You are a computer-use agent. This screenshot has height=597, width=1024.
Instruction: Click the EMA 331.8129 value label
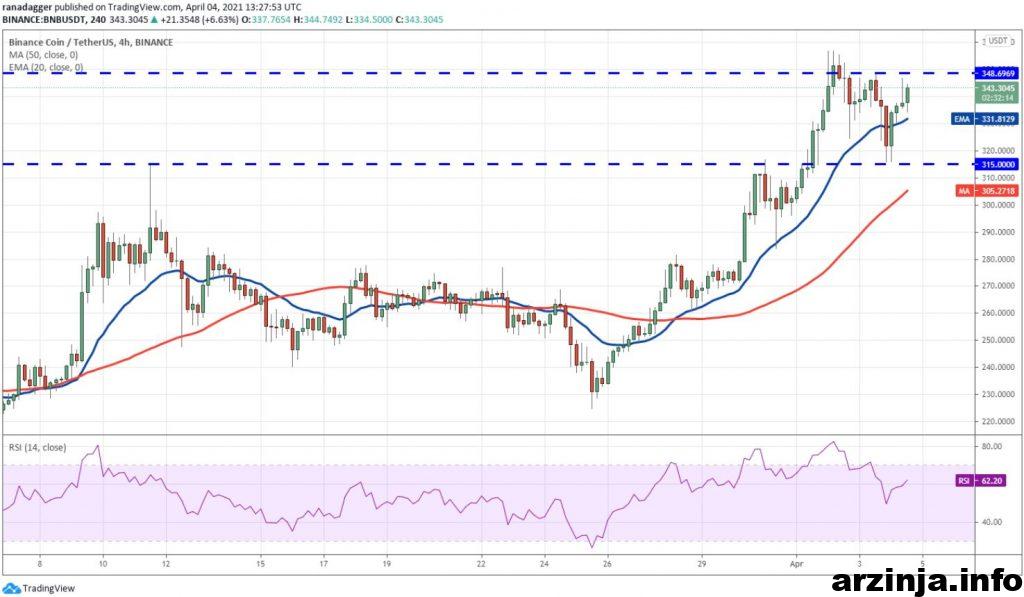(985, 119)
